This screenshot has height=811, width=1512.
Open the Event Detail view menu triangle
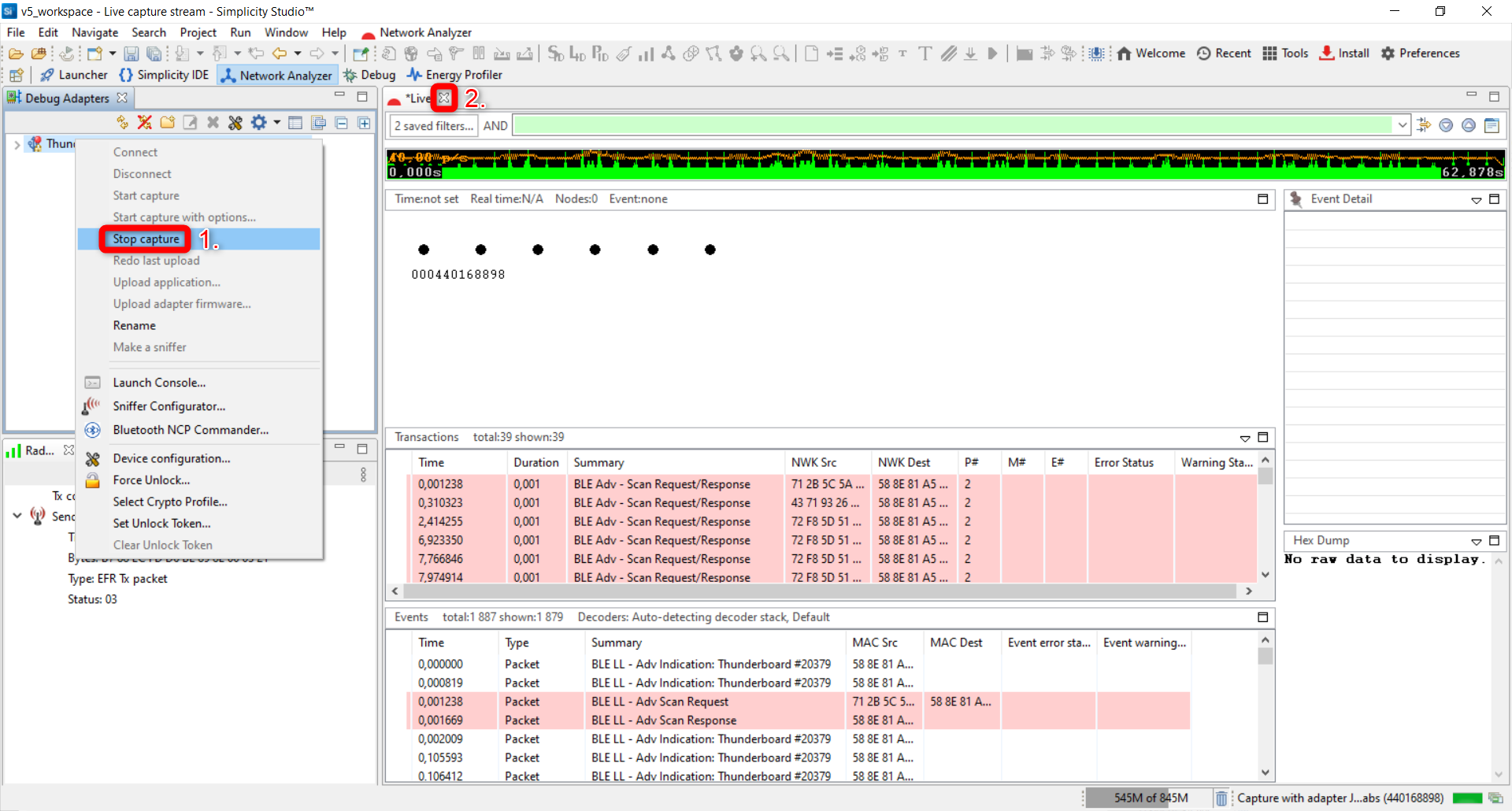[1477, 200]
